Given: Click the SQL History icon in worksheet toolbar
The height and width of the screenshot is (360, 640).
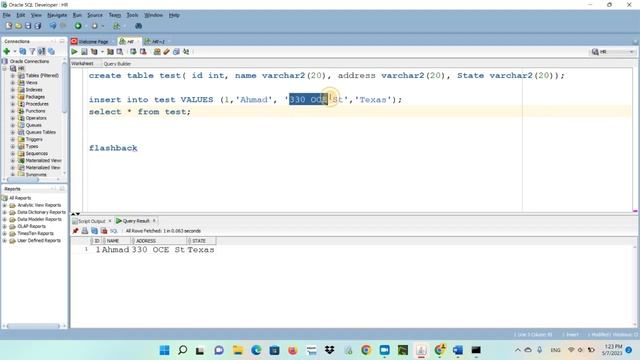Looking at the screenshot, I should [x=176, y=52].
